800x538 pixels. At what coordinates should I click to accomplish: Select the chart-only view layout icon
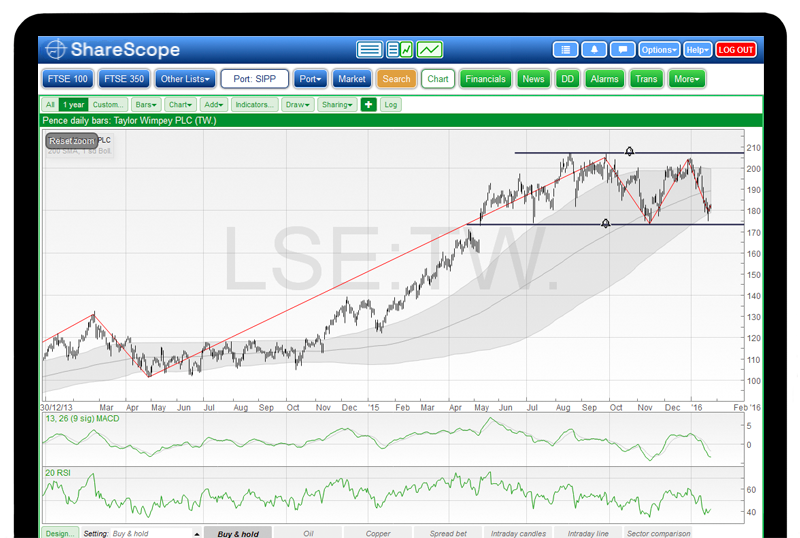click(429, 50)
